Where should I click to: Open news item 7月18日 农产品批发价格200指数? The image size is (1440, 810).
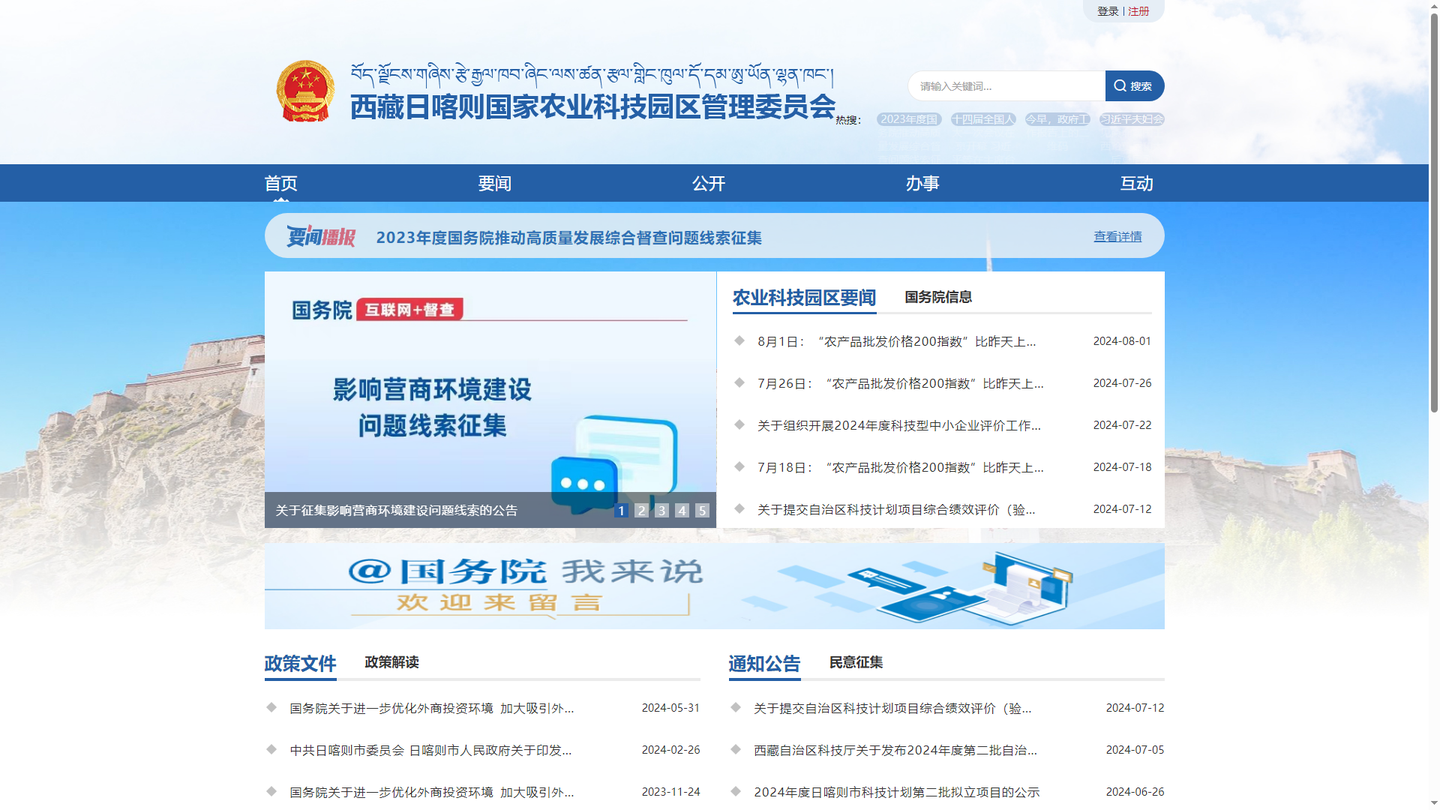coord(900,467)
